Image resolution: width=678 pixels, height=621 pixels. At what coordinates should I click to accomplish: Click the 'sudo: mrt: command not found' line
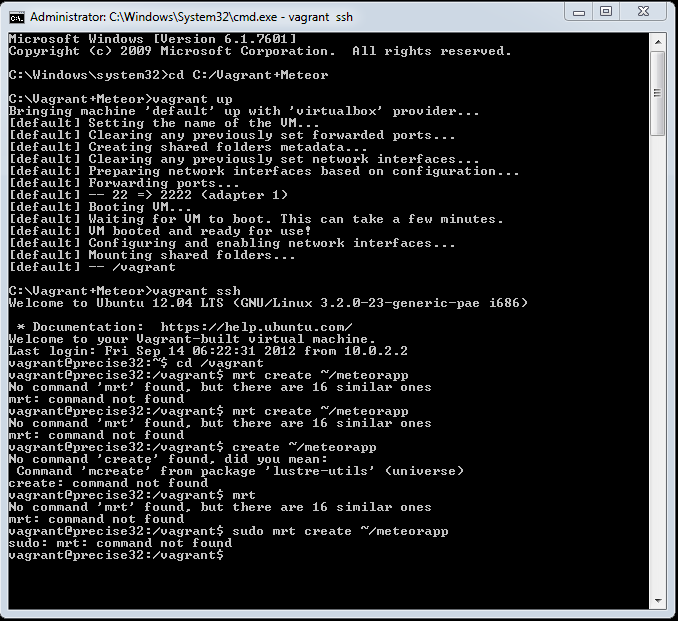pyautogui.click(x=120, y=543)
